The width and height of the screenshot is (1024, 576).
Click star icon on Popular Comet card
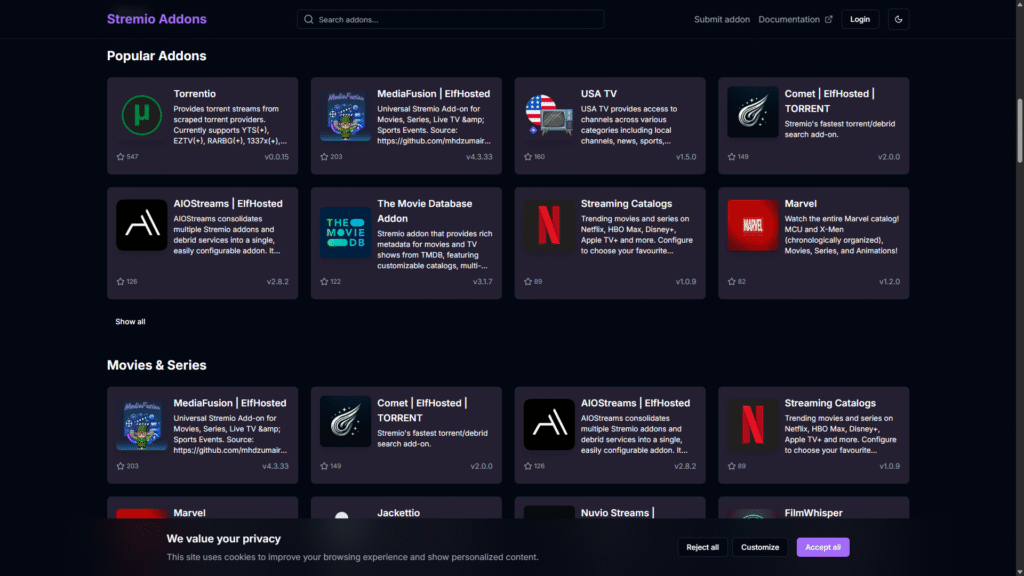(731, 157)
